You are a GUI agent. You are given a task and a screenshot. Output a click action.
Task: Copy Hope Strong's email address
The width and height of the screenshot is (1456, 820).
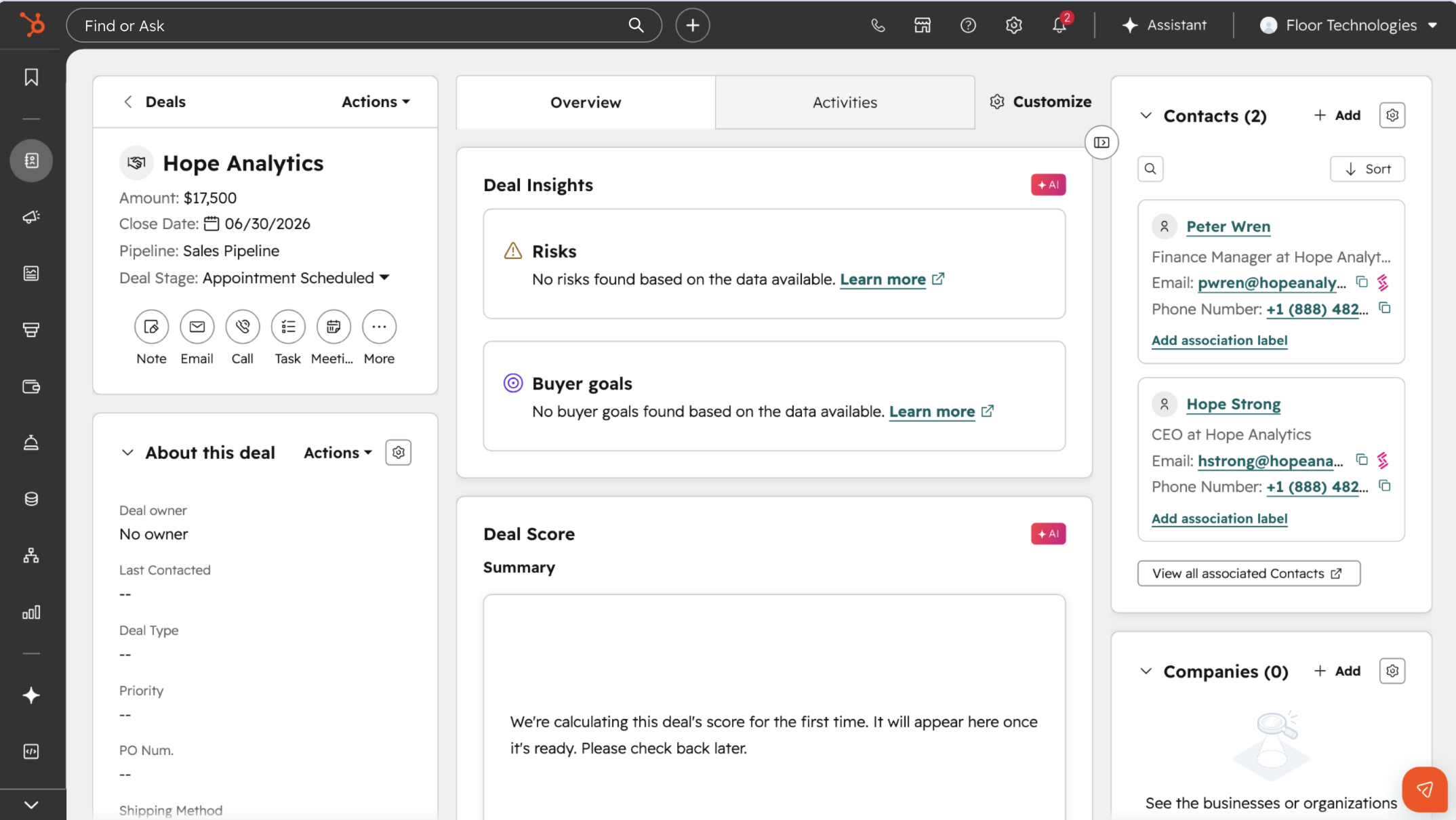pos(1361,459)
